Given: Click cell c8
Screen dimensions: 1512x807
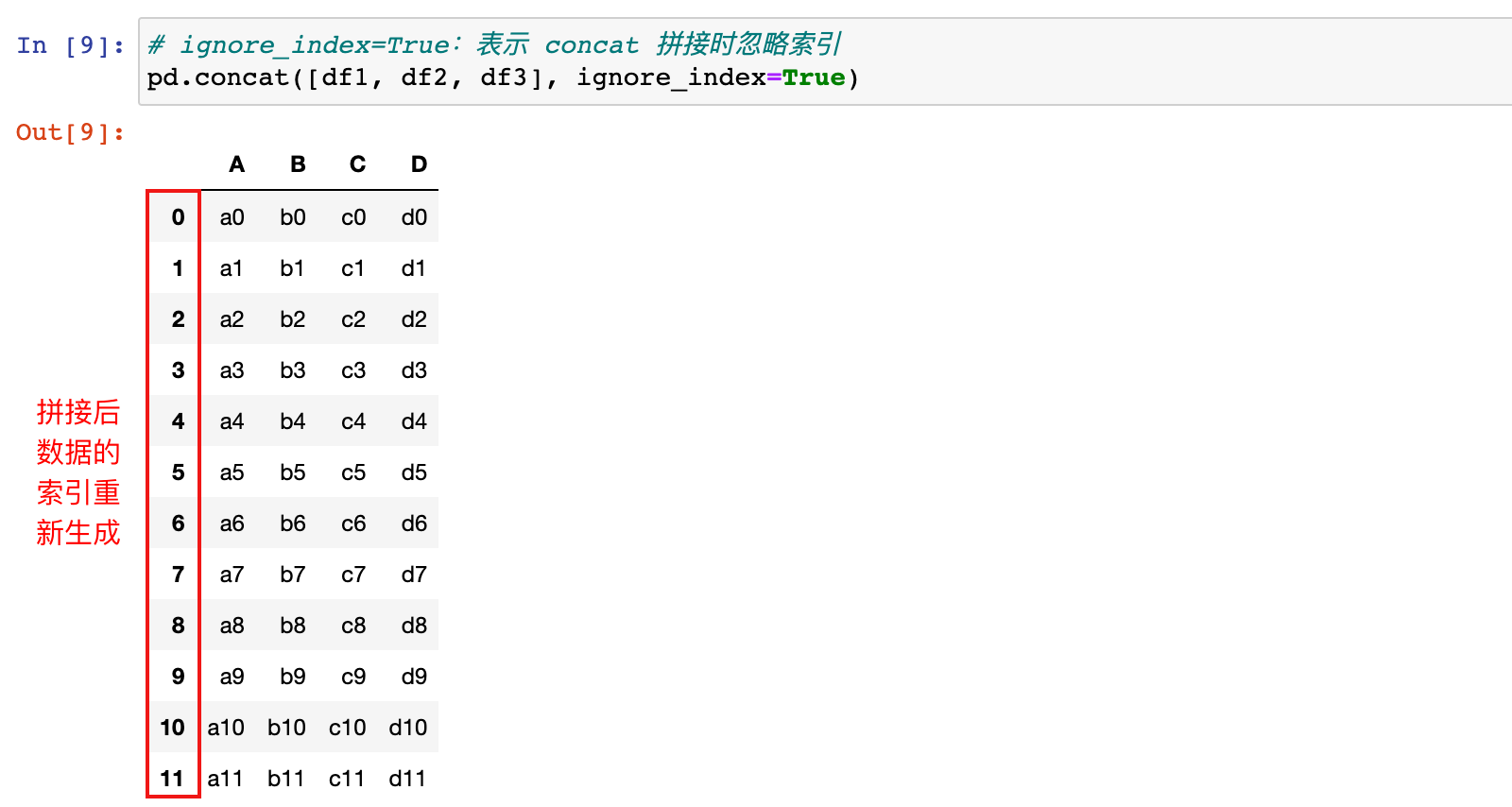Looking at the screenshot, I should point(353,626).
